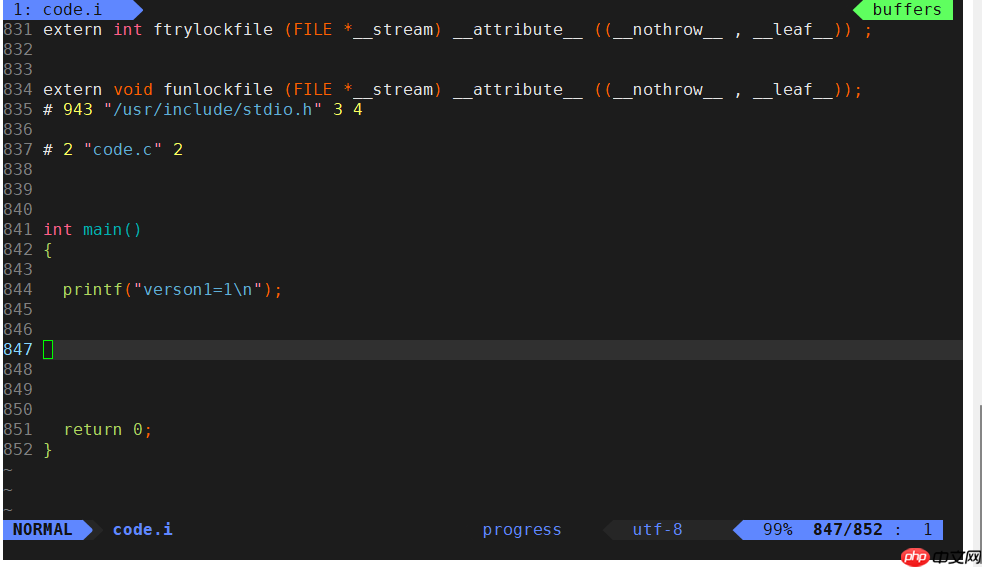Viewport: 982px width, 567px height.
Task: Click the ftrylockfile declaration on line 831
Action: 457,29
